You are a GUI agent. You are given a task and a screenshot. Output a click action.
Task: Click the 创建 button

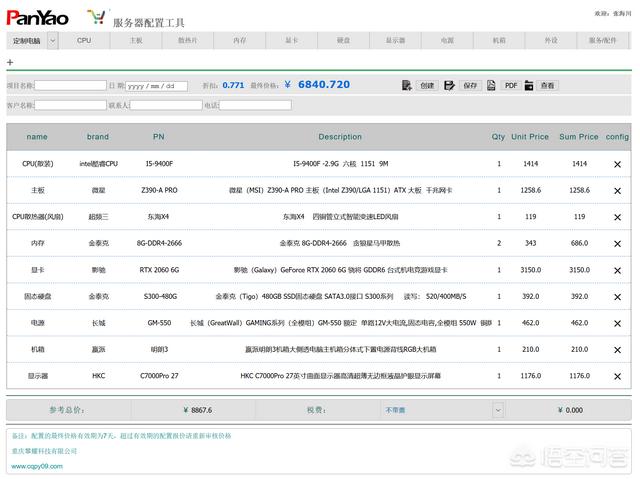(427, 85)
